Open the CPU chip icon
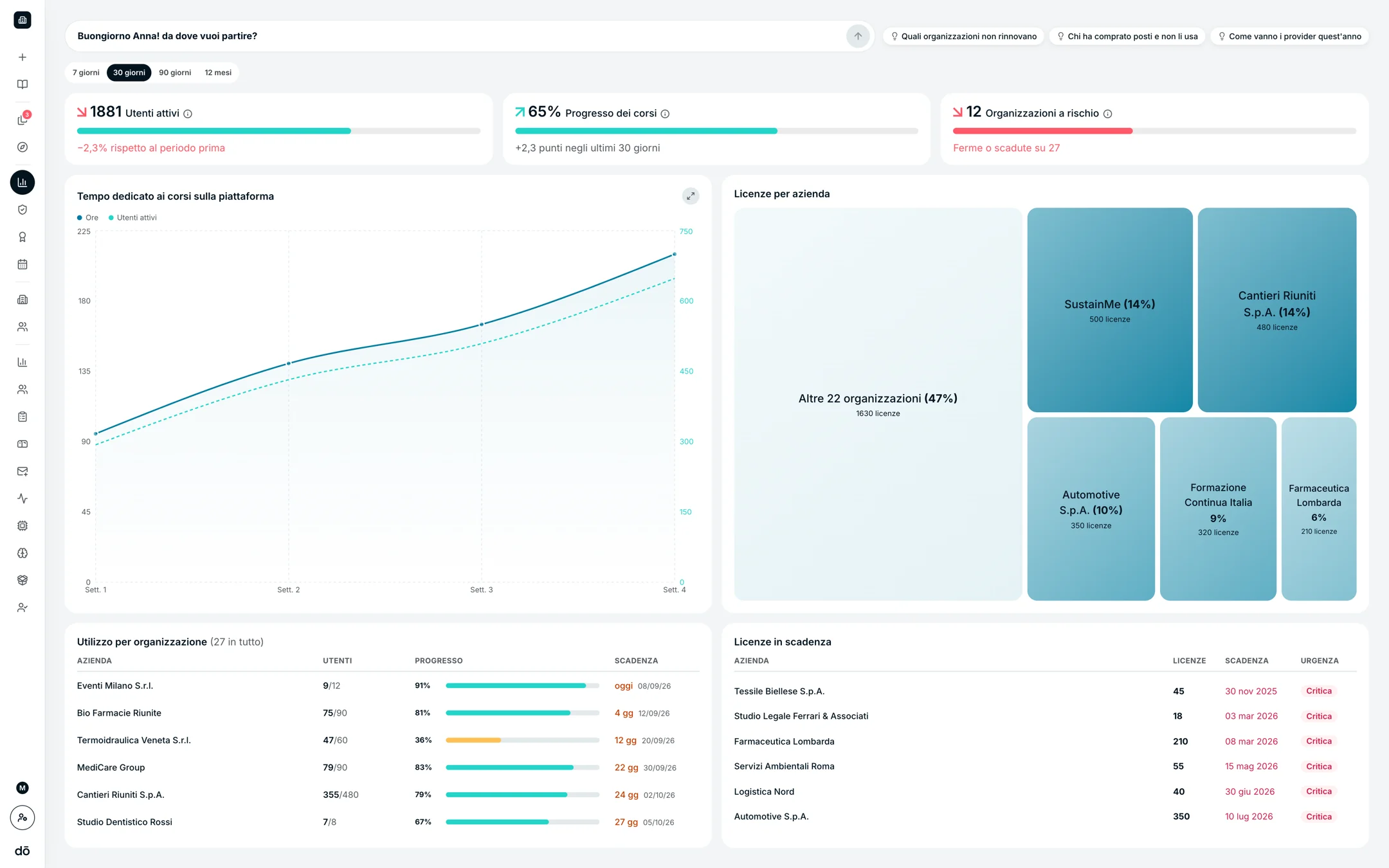This screenshot has height=868, width=1389. coord(23,526)
